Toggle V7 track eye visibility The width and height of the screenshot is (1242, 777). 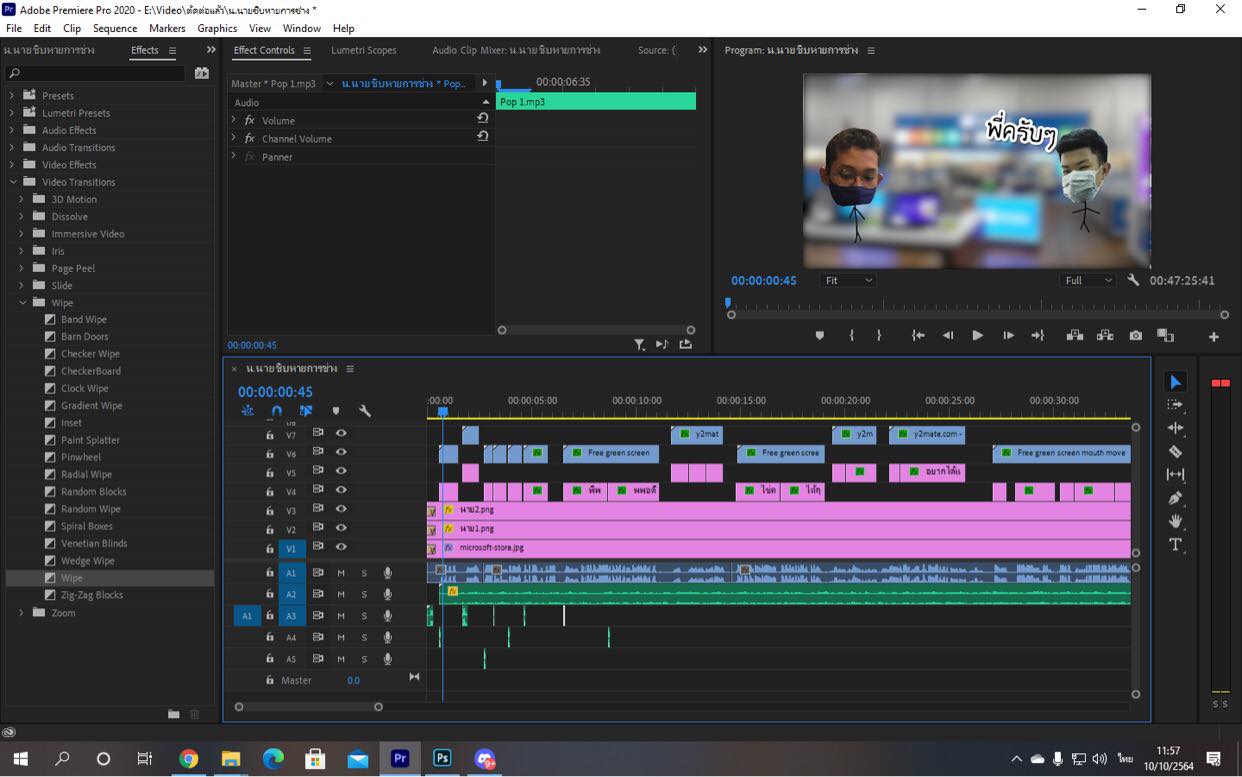[341, 434]
